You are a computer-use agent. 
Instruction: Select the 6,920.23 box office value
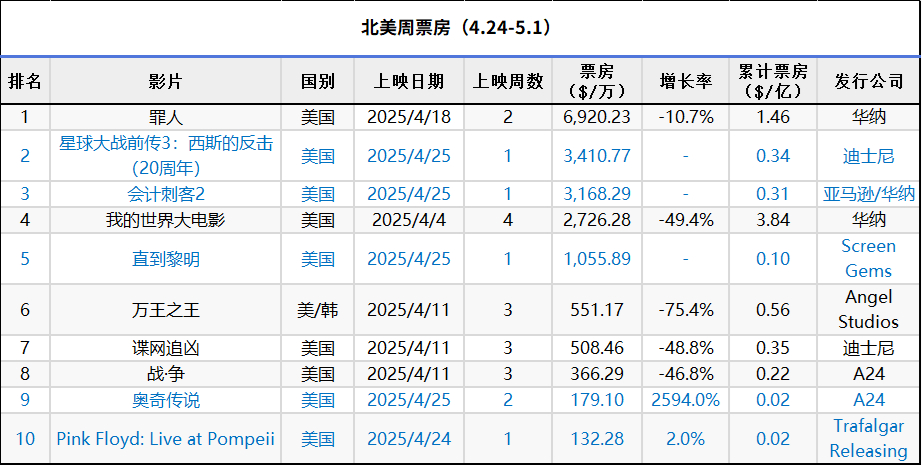pyautogui.click(x=597, y=117)
